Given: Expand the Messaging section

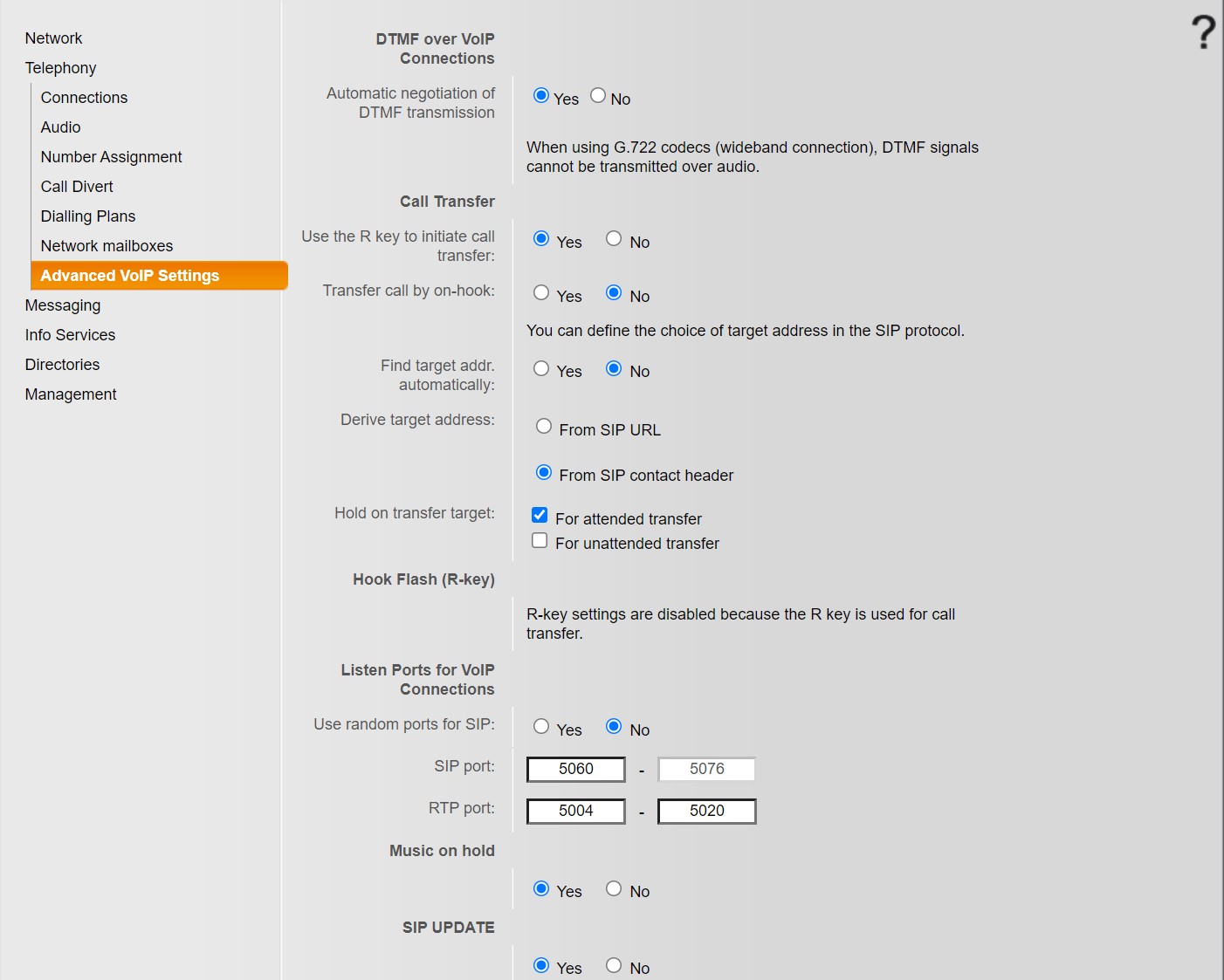Looking at the screenshot, I should point(63,305).
